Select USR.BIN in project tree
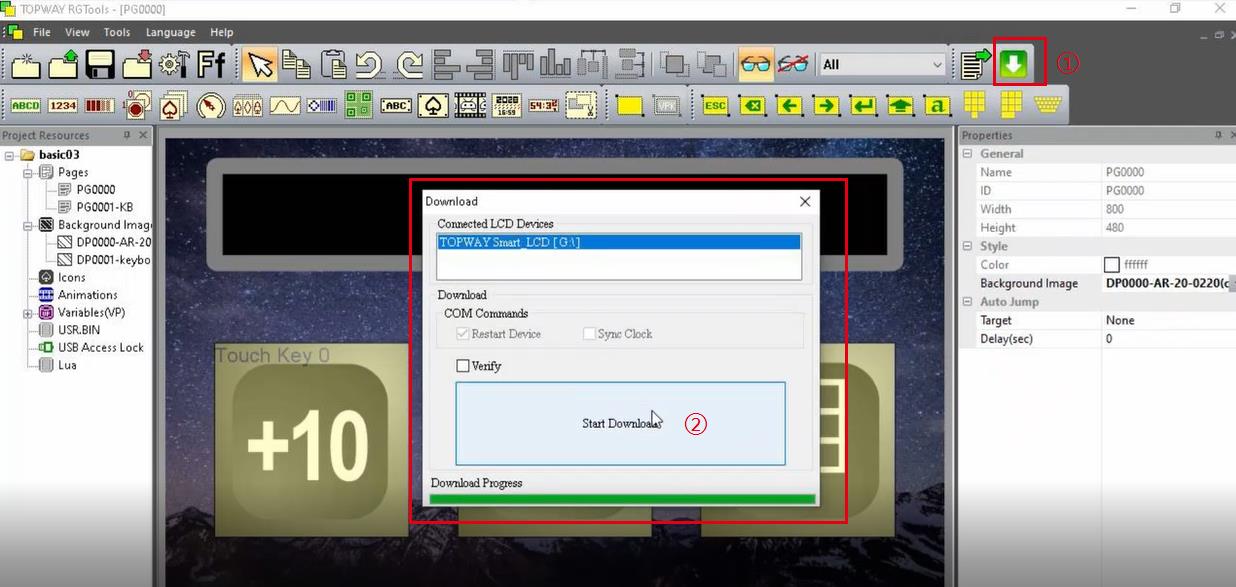Viewport: 1236px width, 587px height. [x=79, y=330]
